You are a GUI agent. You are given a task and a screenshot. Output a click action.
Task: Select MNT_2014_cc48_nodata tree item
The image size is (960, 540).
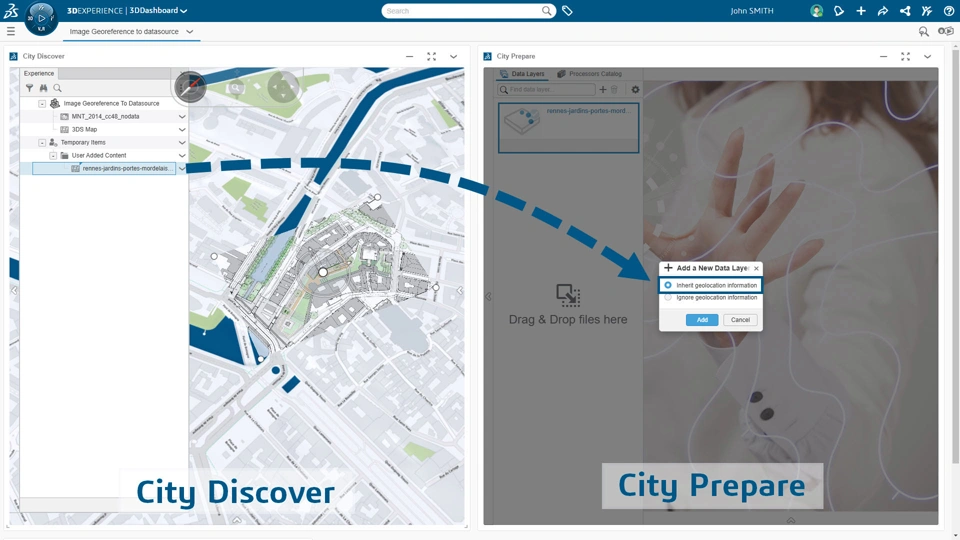[105, 116]
